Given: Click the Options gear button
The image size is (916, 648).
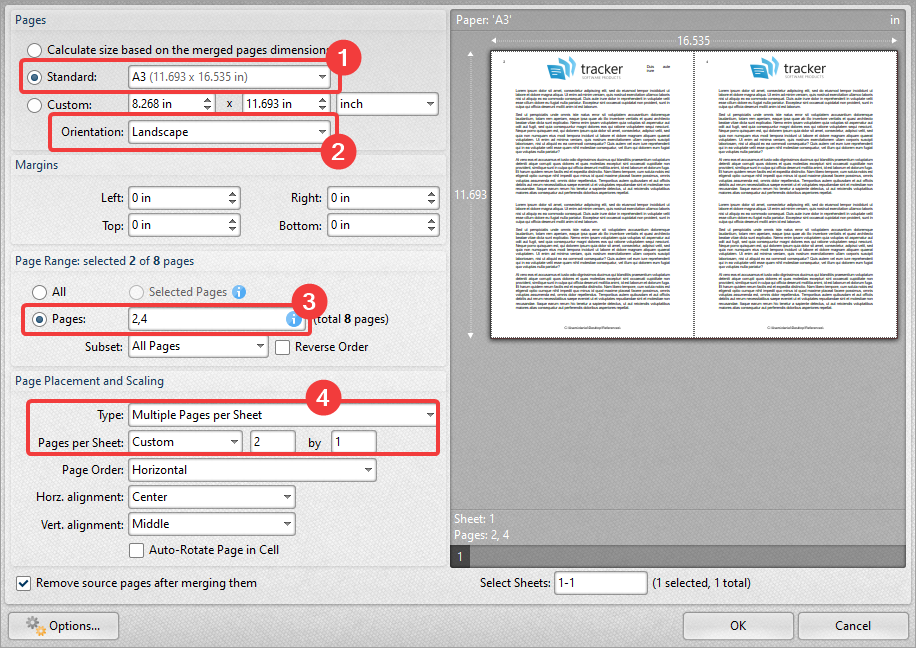Looking at the screenshot, I should [x=63, y=626].
